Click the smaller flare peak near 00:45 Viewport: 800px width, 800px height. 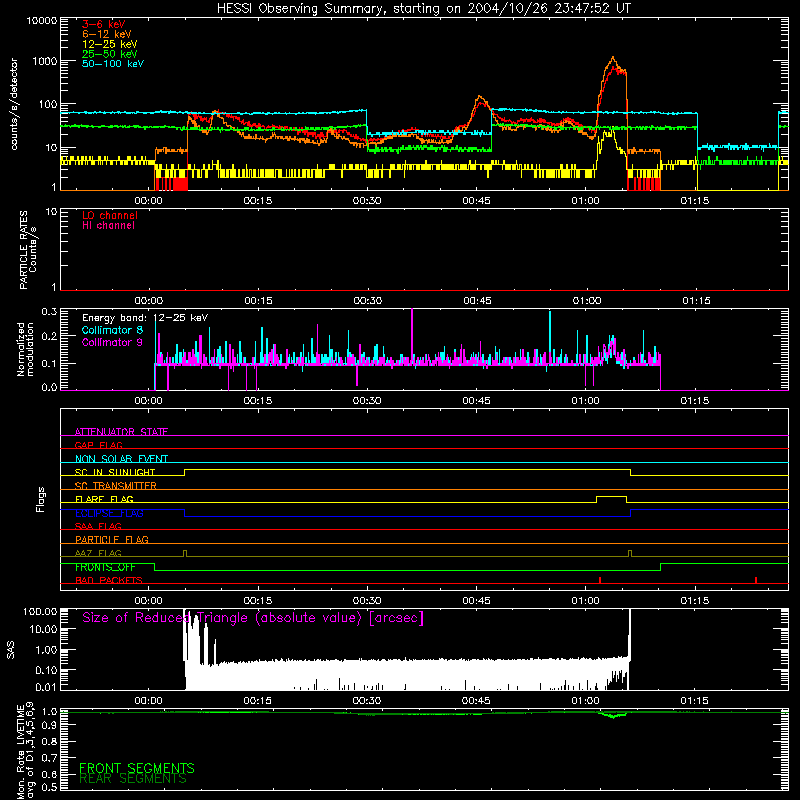tap(479, 97)
